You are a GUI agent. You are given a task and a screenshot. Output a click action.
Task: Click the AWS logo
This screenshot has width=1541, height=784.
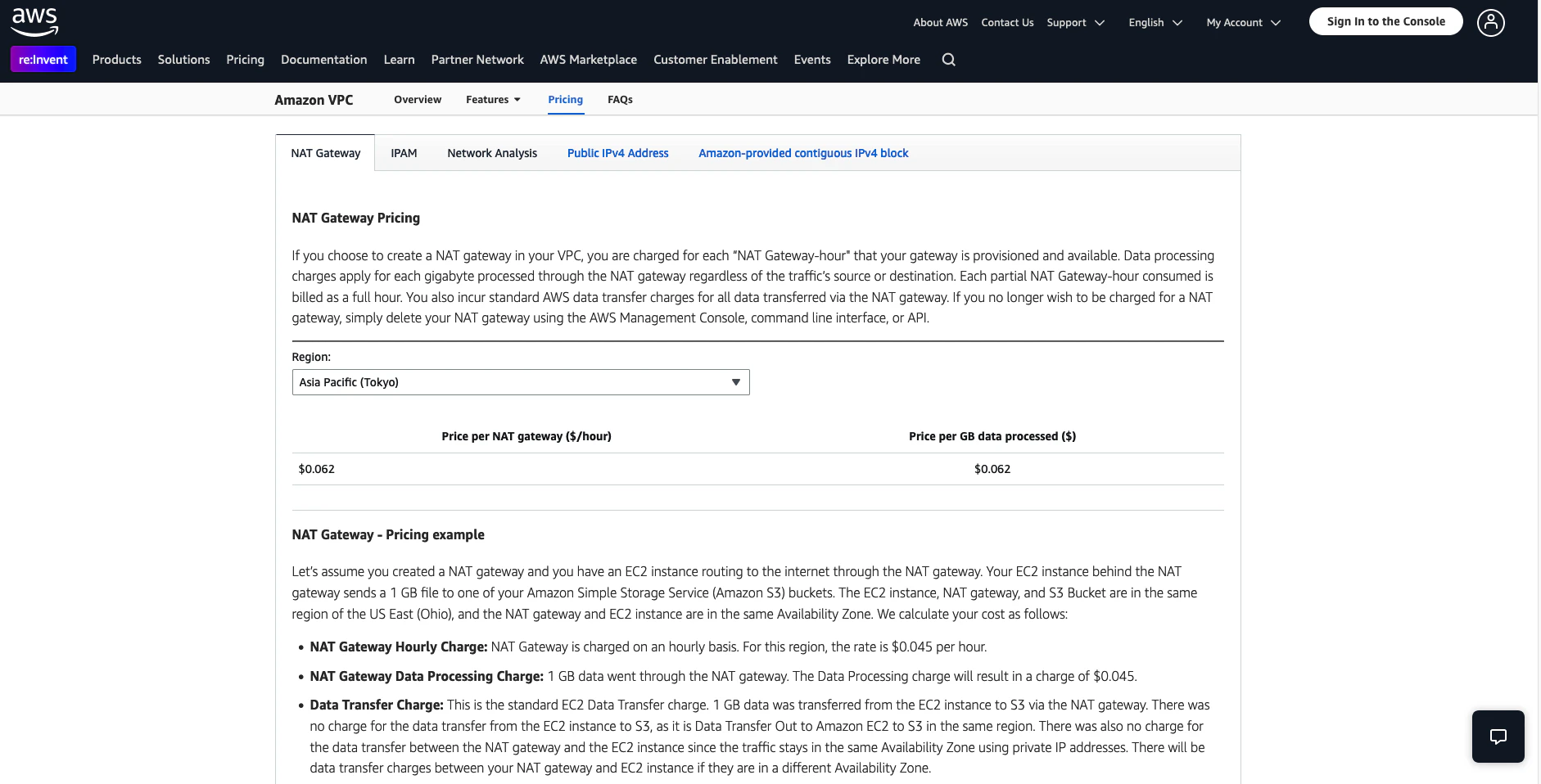pos(34,22)
